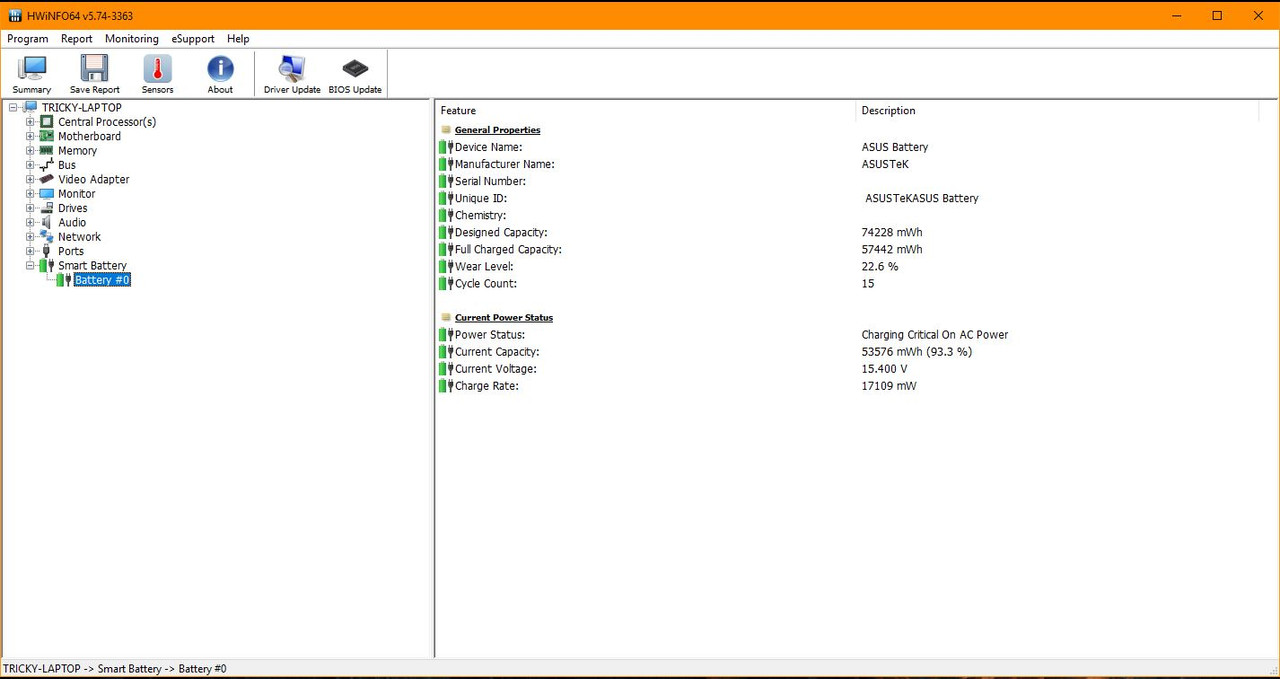Expand the Monitor node
This screenshot has height=679, width=1280.
point(30,194)
